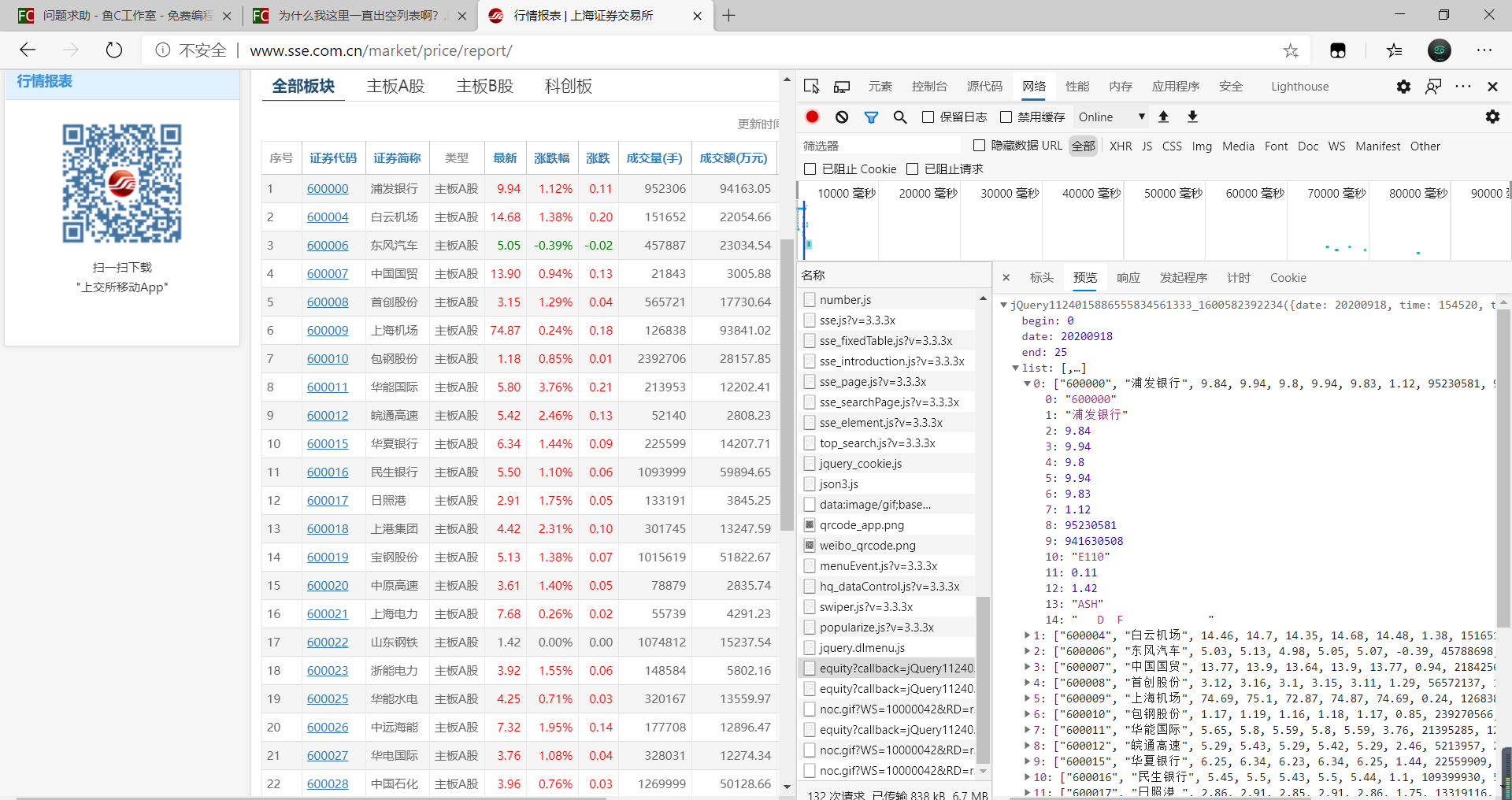Viewport: 1512px width, 800px height.
Task: Select the qrcode_app.png request row
Action: coord(888,525)
